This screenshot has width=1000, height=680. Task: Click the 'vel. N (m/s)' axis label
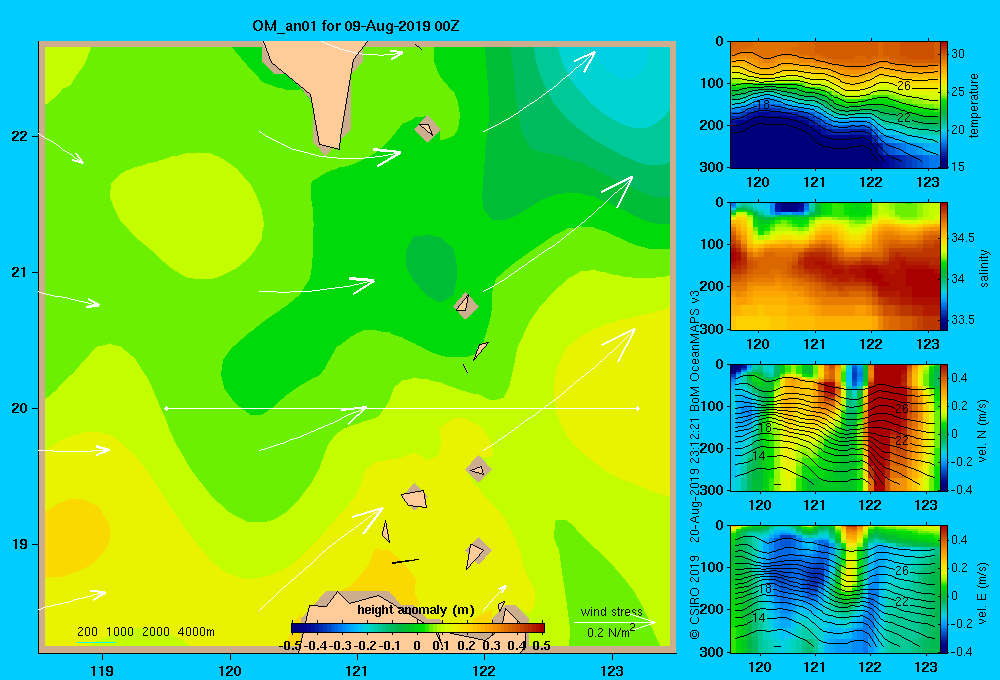[x=983, y=431]
